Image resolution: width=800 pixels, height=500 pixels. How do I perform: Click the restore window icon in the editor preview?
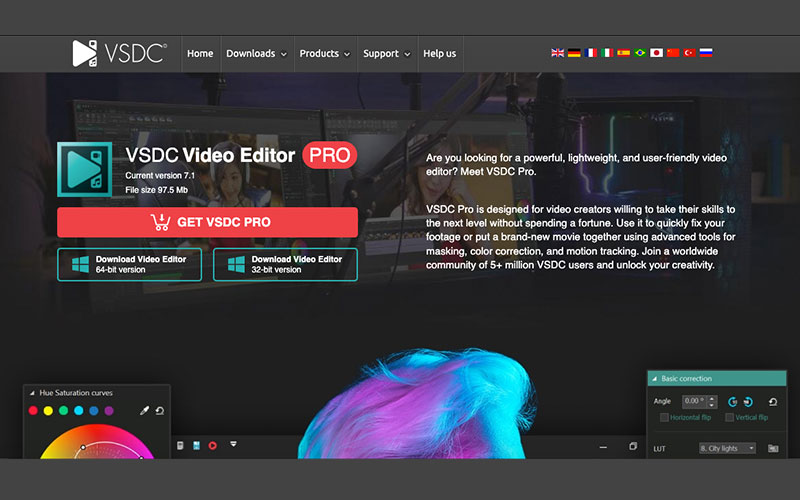(x=633, y=446)
